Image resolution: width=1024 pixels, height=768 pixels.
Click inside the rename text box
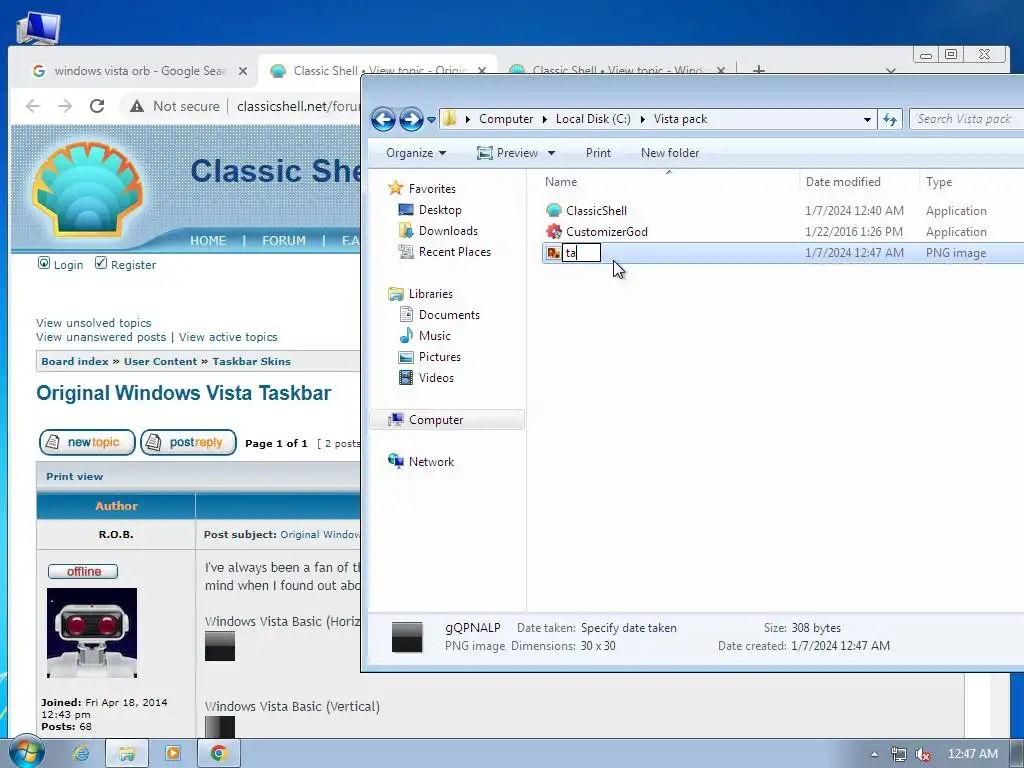pos(581,253)
